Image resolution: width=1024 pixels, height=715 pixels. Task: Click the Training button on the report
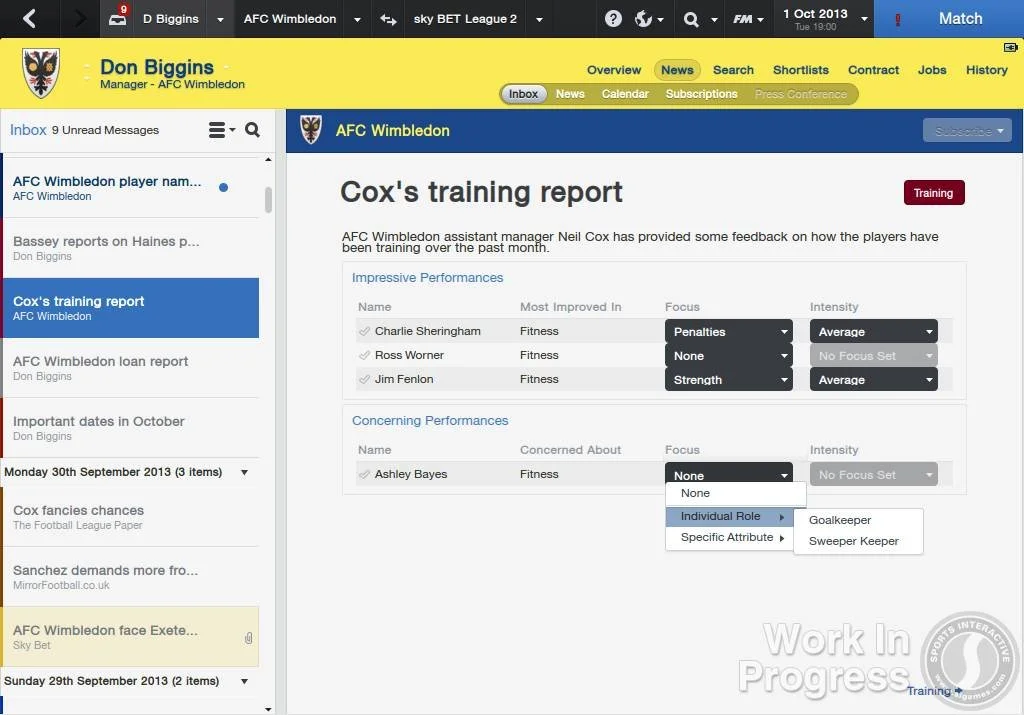[933, 192]
